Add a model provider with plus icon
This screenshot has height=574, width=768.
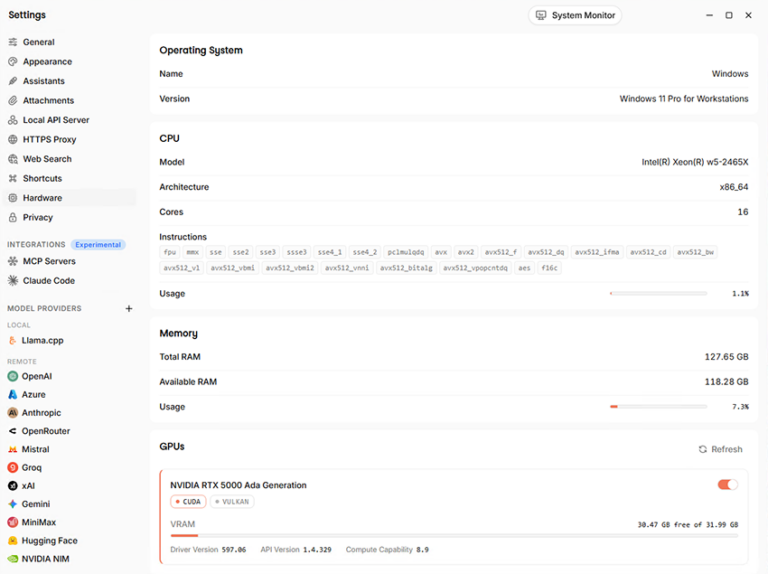pyautogui.click(x=129, y=309)
